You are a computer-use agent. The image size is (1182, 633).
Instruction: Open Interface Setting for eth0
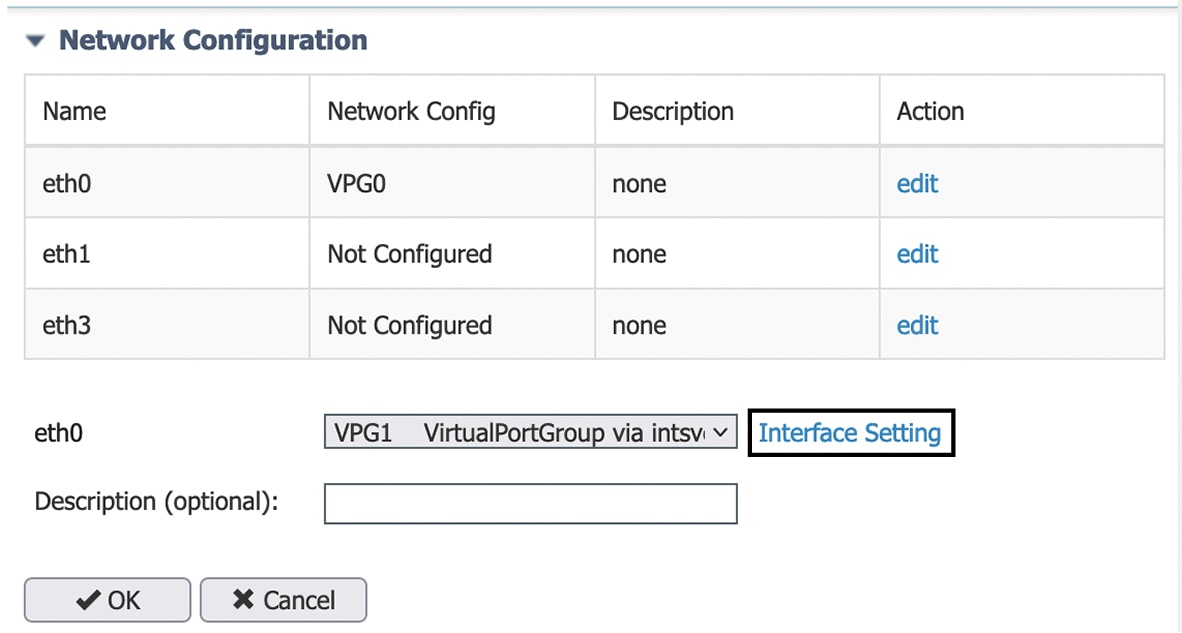(850, 432)
